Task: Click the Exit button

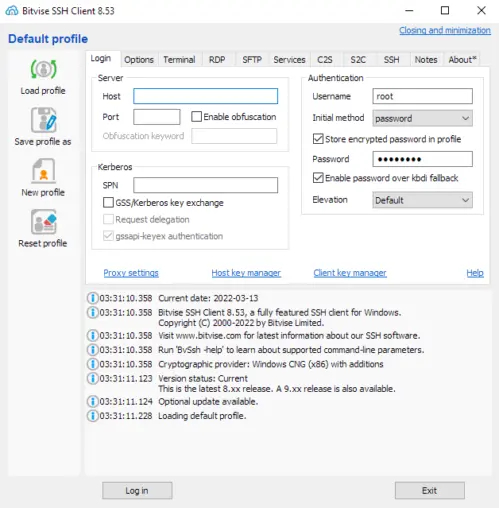Action: click(x=430, y=490)
